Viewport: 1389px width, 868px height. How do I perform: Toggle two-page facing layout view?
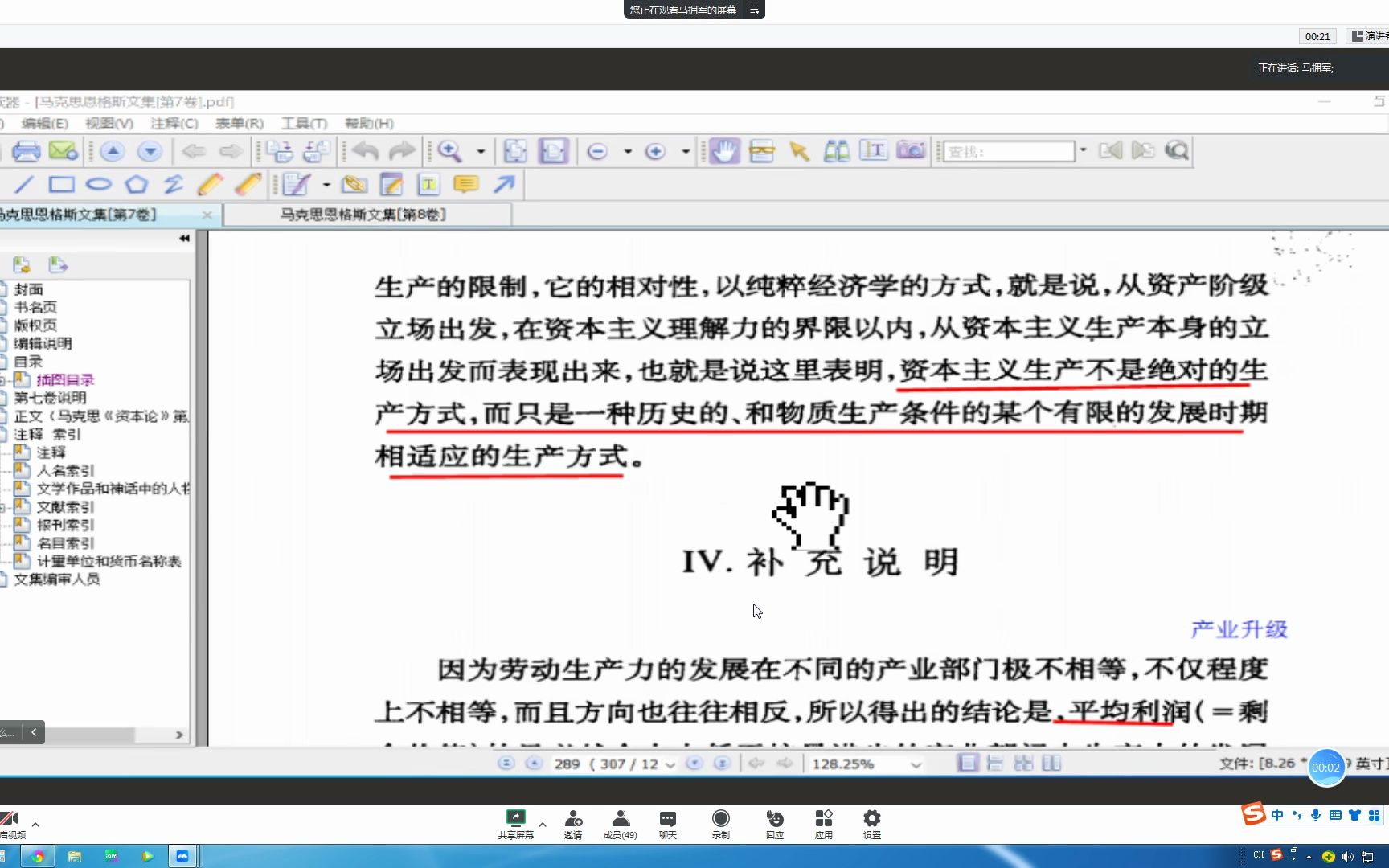point(1051,764)
